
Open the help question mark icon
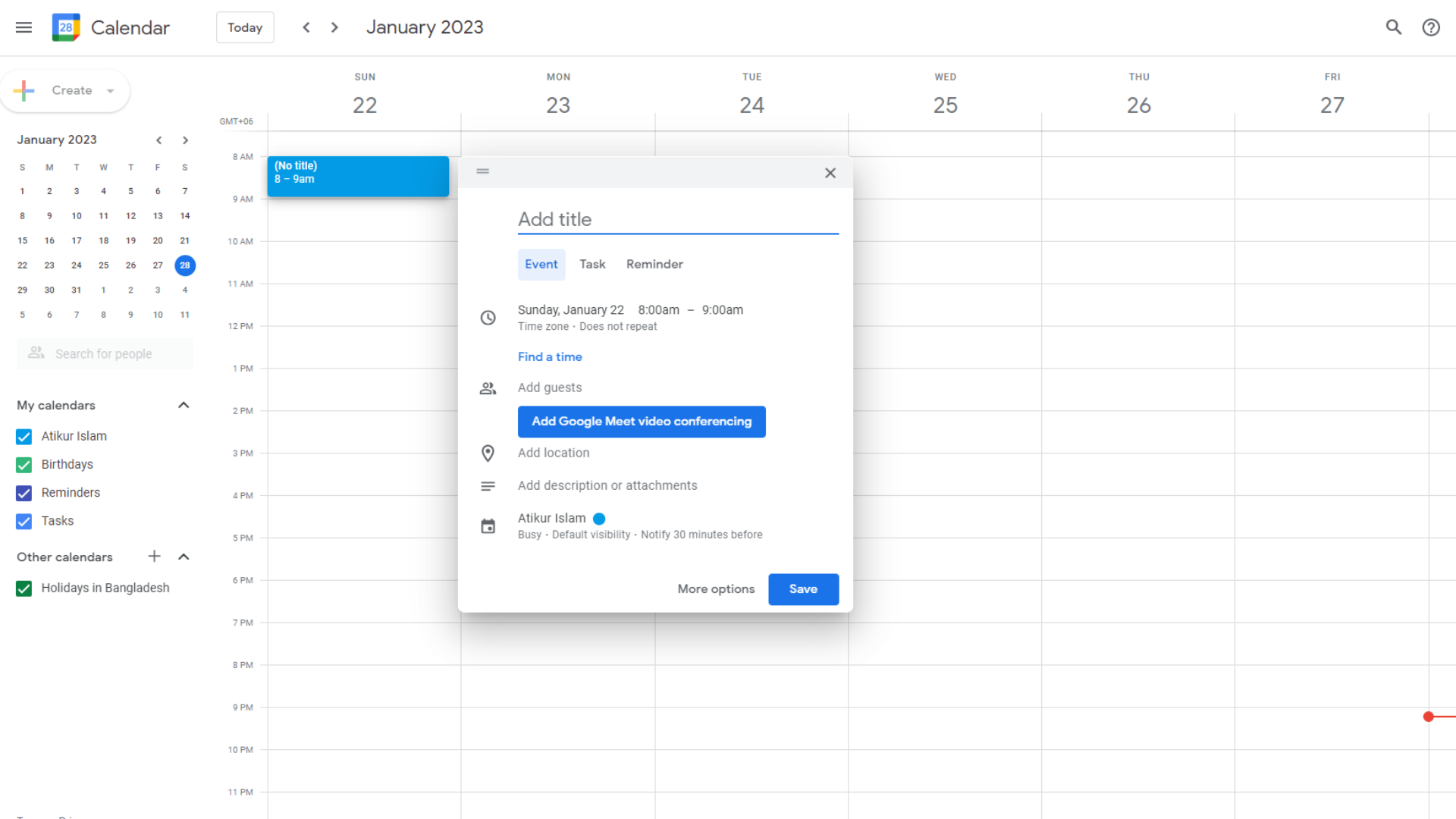tap(1430, 27)
